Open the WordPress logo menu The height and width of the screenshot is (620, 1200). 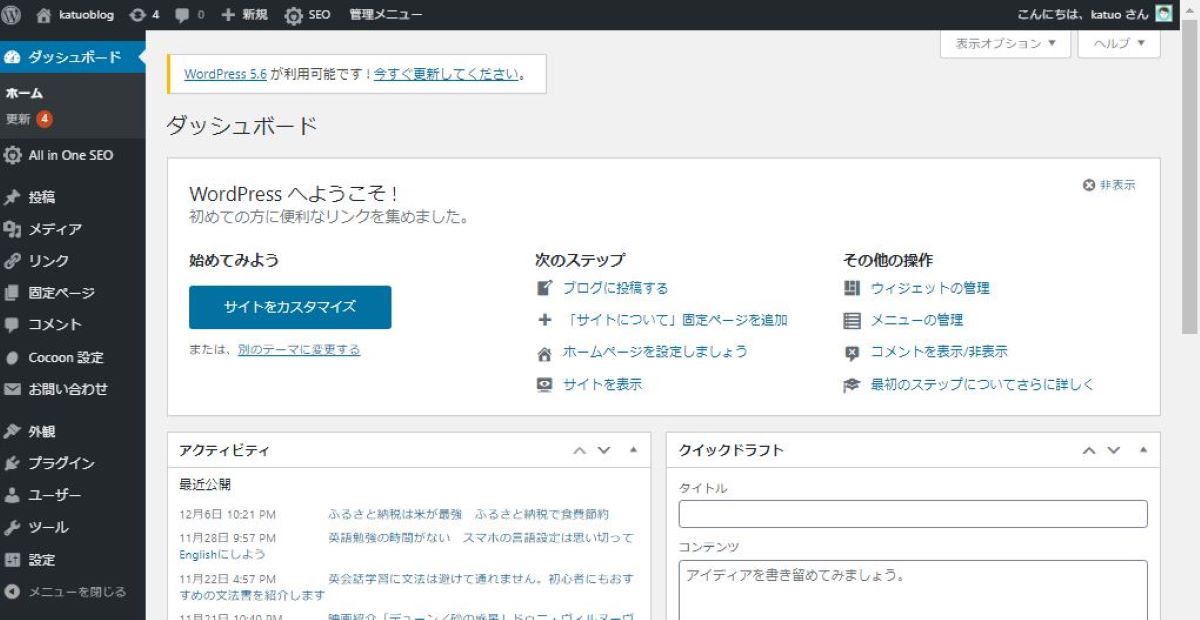tap(13, 15)
